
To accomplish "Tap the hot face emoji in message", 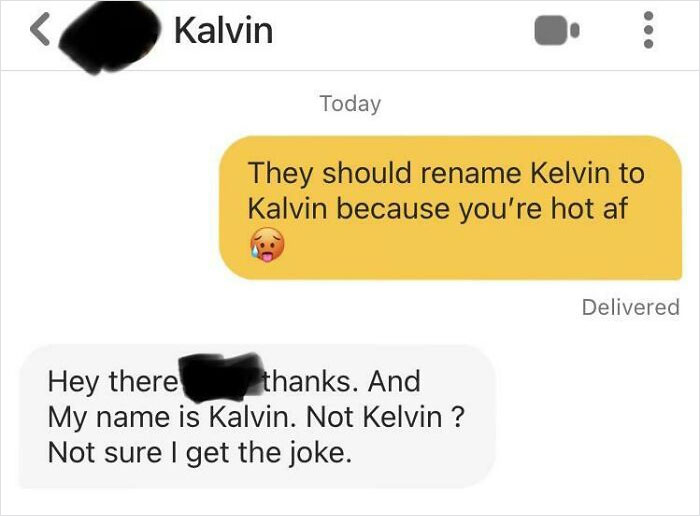I will (267, 245).
